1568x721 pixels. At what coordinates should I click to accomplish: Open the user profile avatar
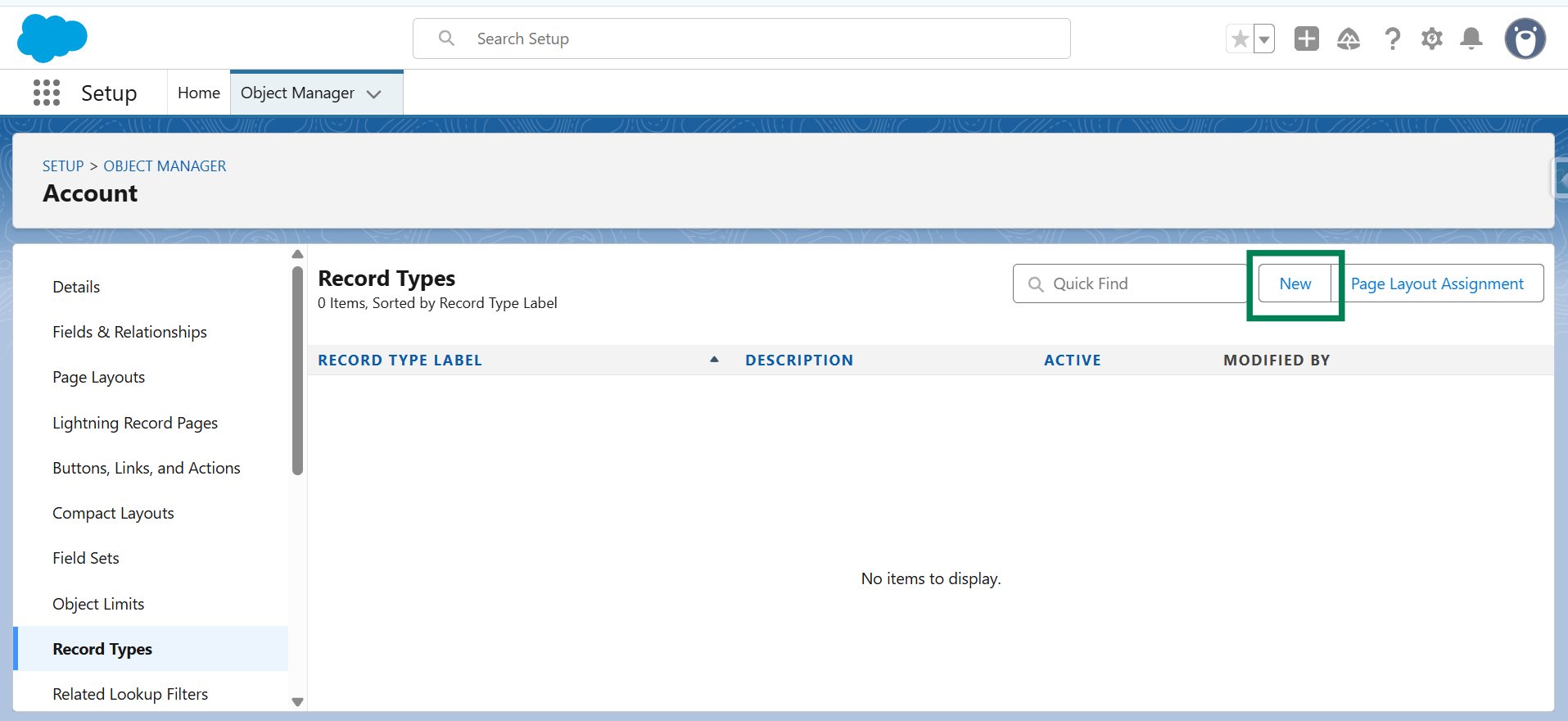click(x=1525, y=39)
